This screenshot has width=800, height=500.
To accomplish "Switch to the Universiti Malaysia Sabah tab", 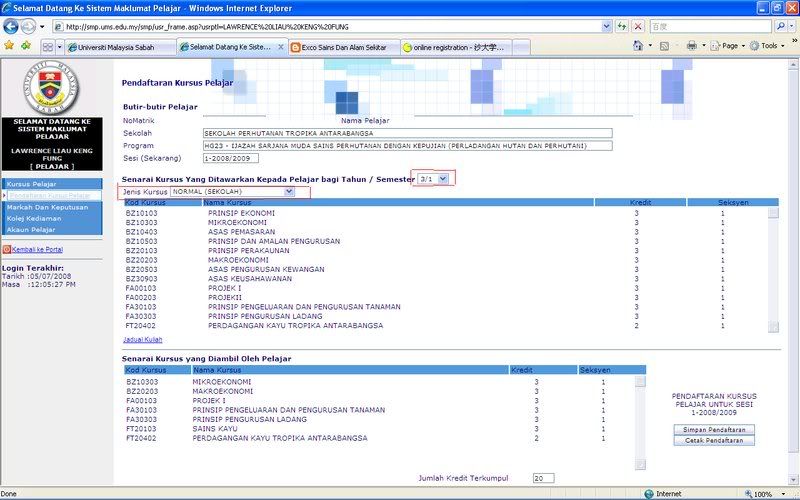I will [x=120, y=47].
